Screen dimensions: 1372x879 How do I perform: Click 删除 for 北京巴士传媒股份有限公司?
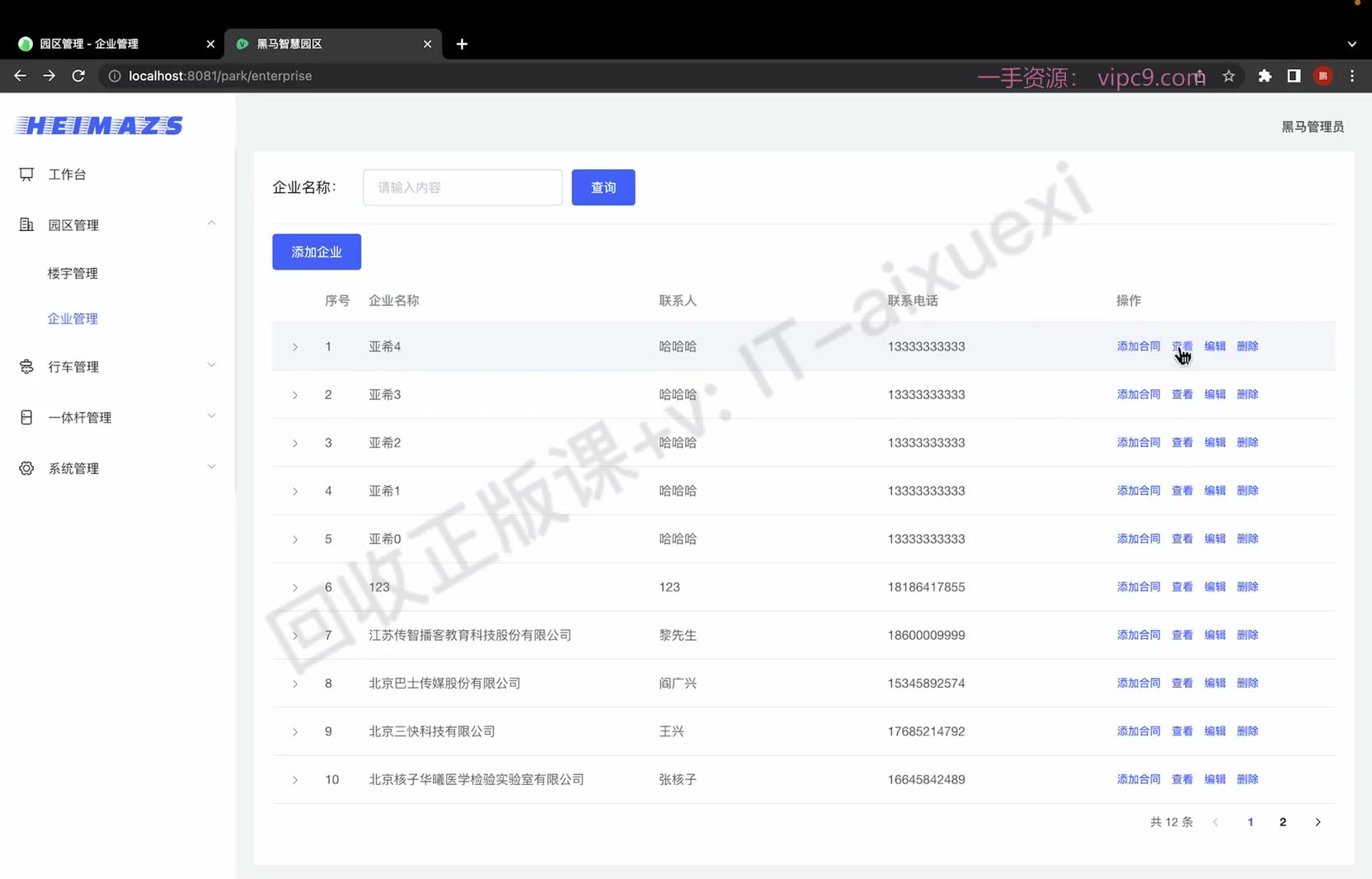click(1247, 683)
